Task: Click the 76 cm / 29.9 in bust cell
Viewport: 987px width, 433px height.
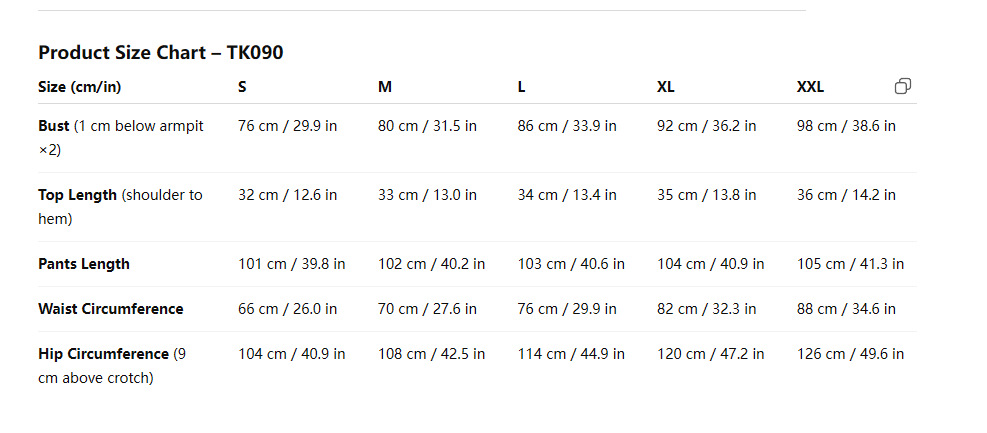Action: click(287, 126)
